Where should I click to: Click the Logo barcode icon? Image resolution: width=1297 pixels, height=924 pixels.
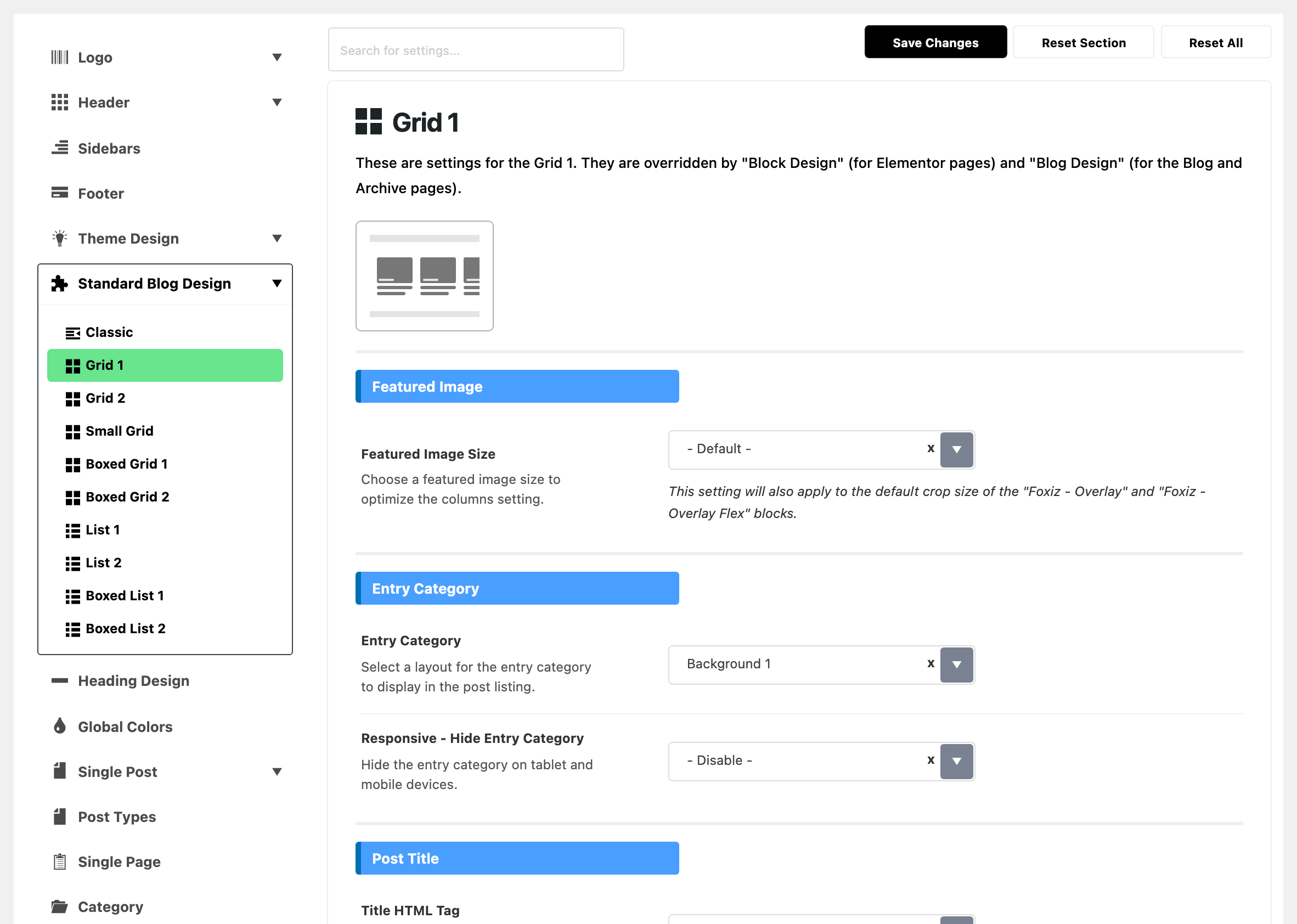pos(60,58)
